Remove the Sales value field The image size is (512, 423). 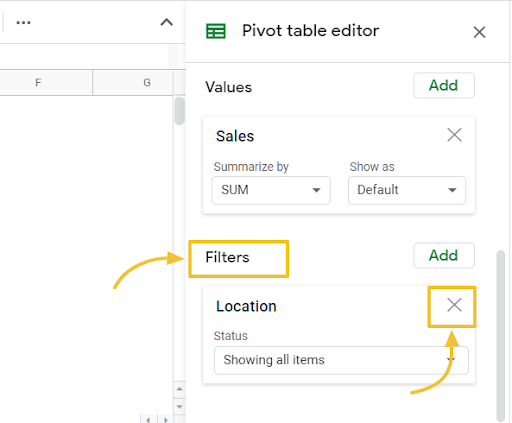click(x=454, y=135)
